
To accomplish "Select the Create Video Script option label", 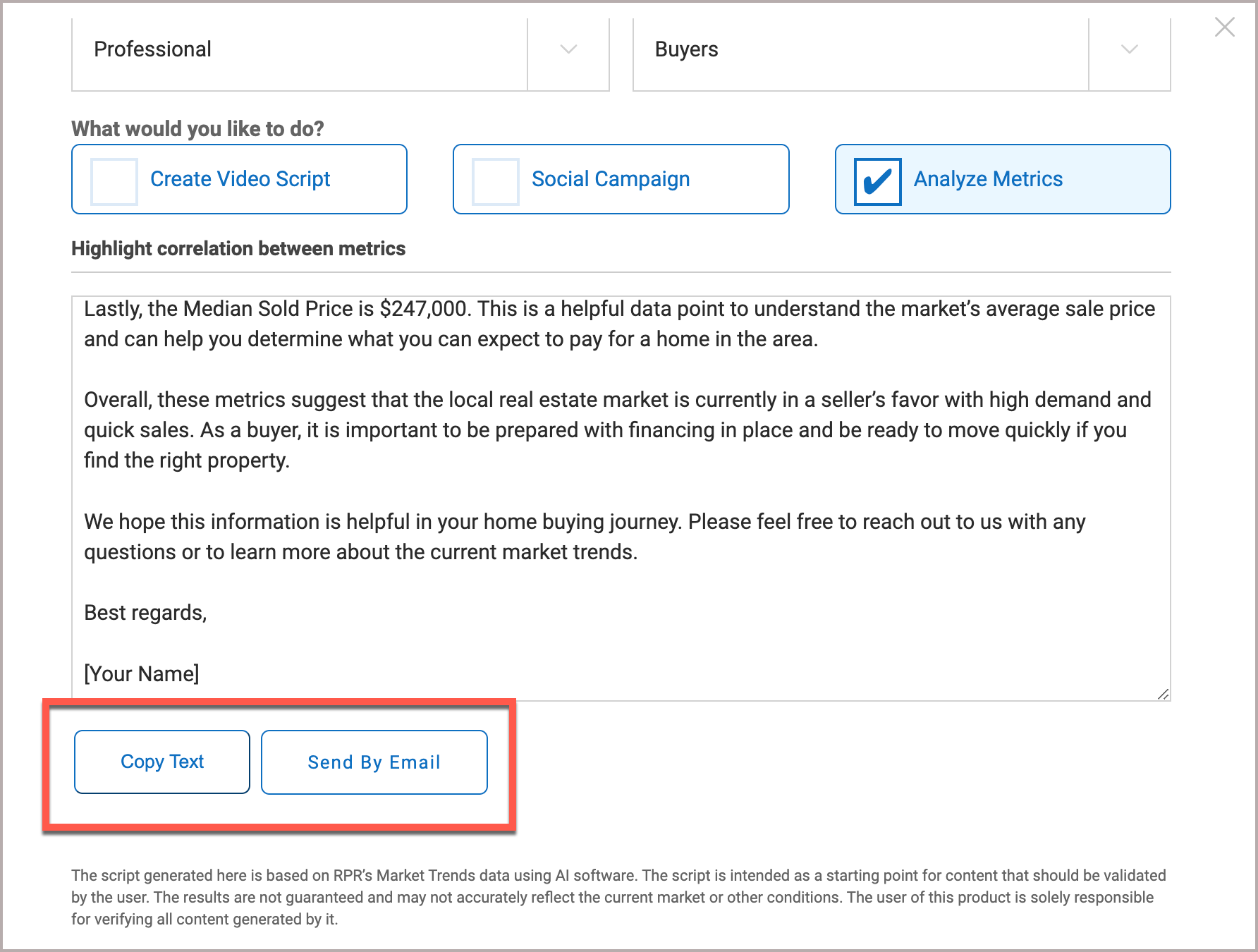I will pos(240,179).
